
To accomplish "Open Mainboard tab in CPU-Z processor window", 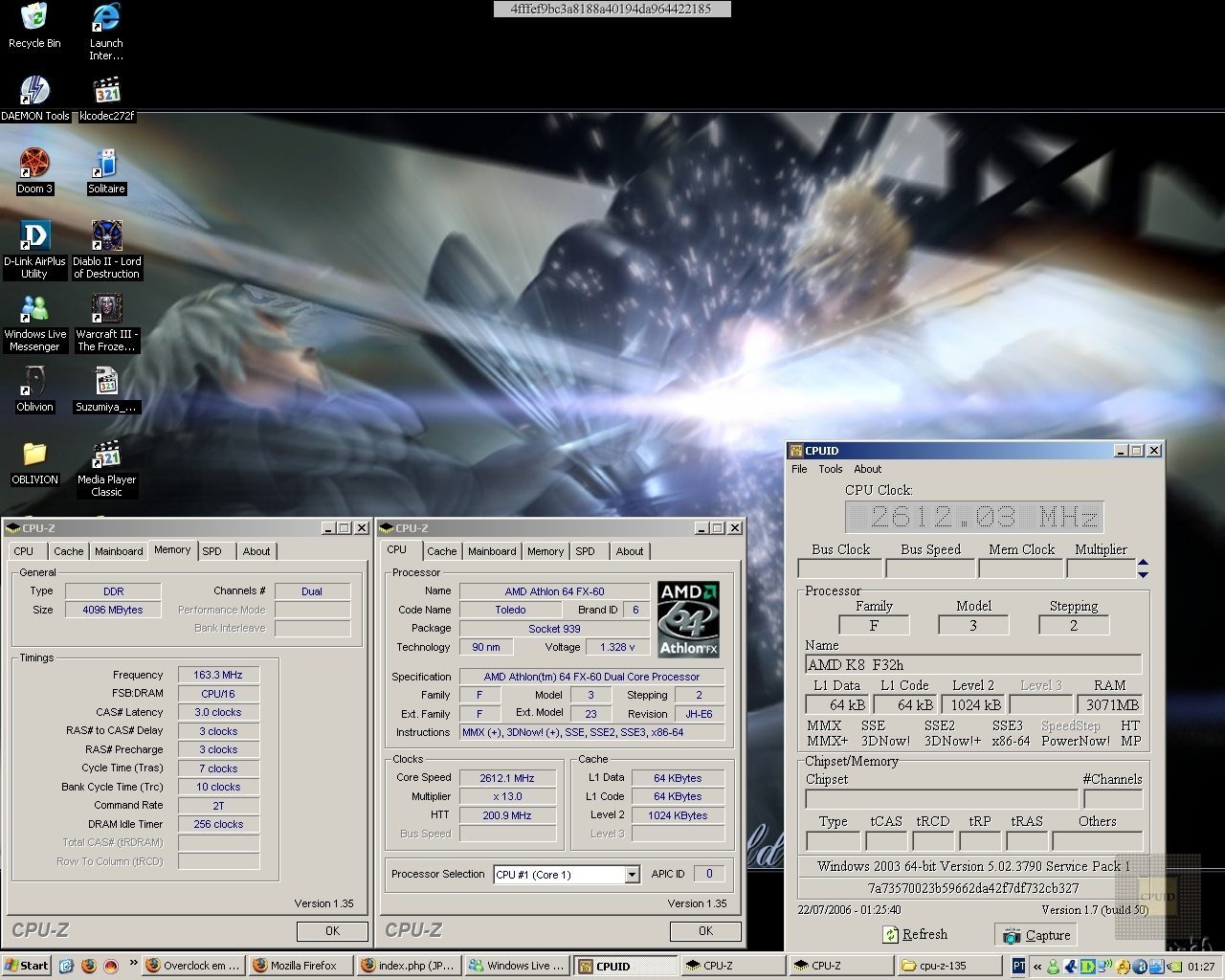I will [x=492, y=551].
